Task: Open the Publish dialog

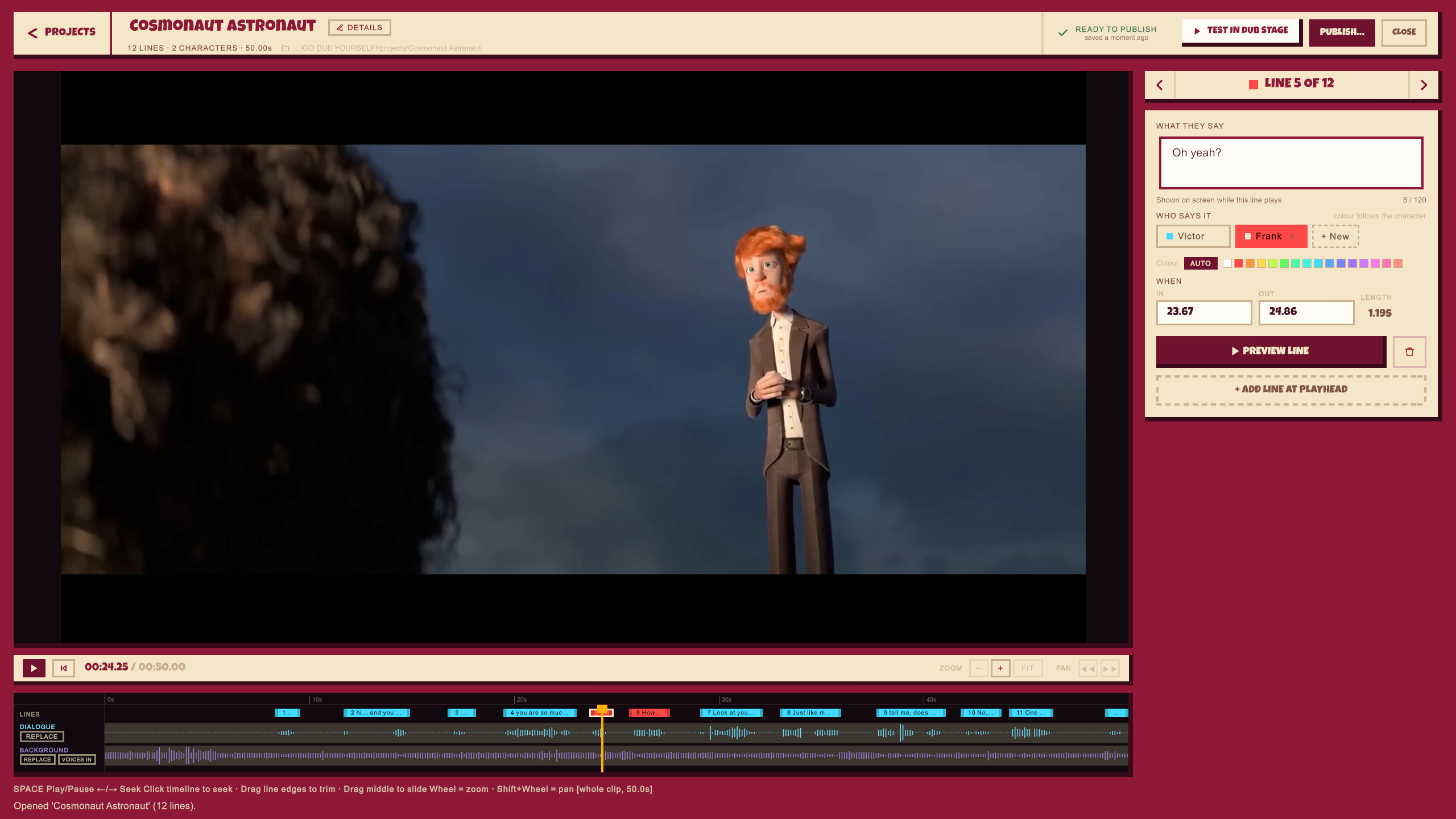Action: pos(1342,32)
